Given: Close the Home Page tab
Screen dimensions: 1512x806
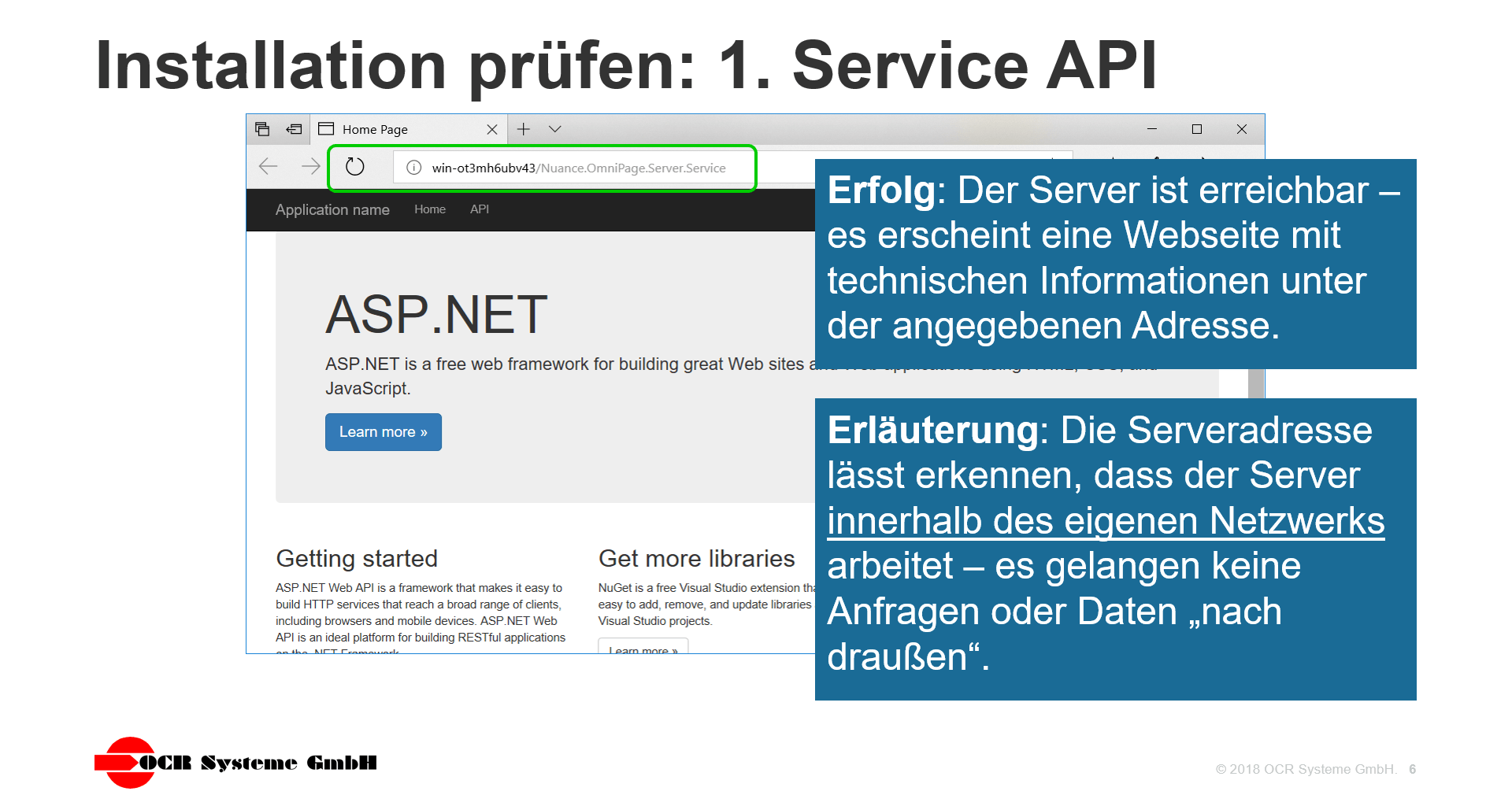Looking at the screenshot, I should pos(492,128).
